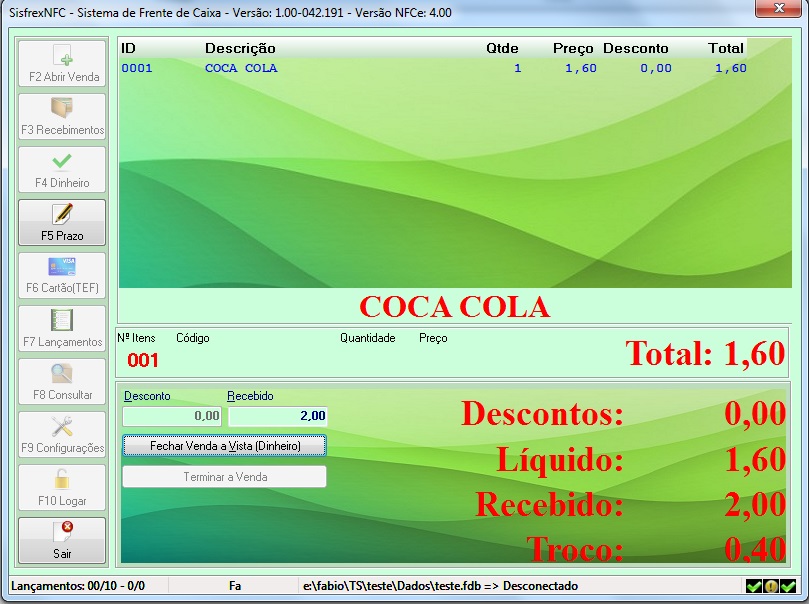This screenshot has width=809, height=604.
Task: Click Fechar Venda a Vista (Dinheiro)
Action: (224, 446)
